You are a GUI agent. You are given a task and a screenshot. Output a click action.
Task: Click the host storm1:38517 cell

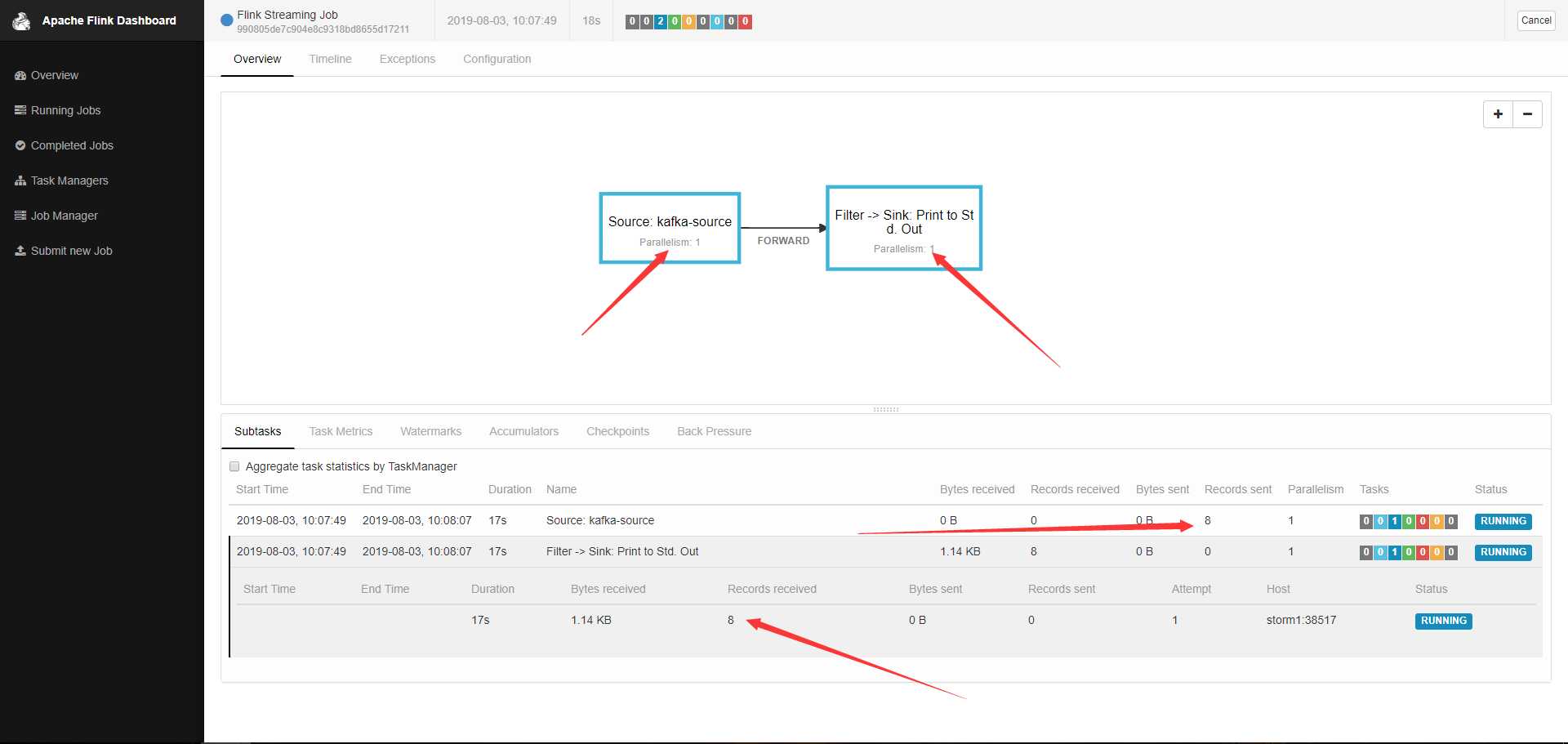pyautogui.click(x=1301, y=620)
